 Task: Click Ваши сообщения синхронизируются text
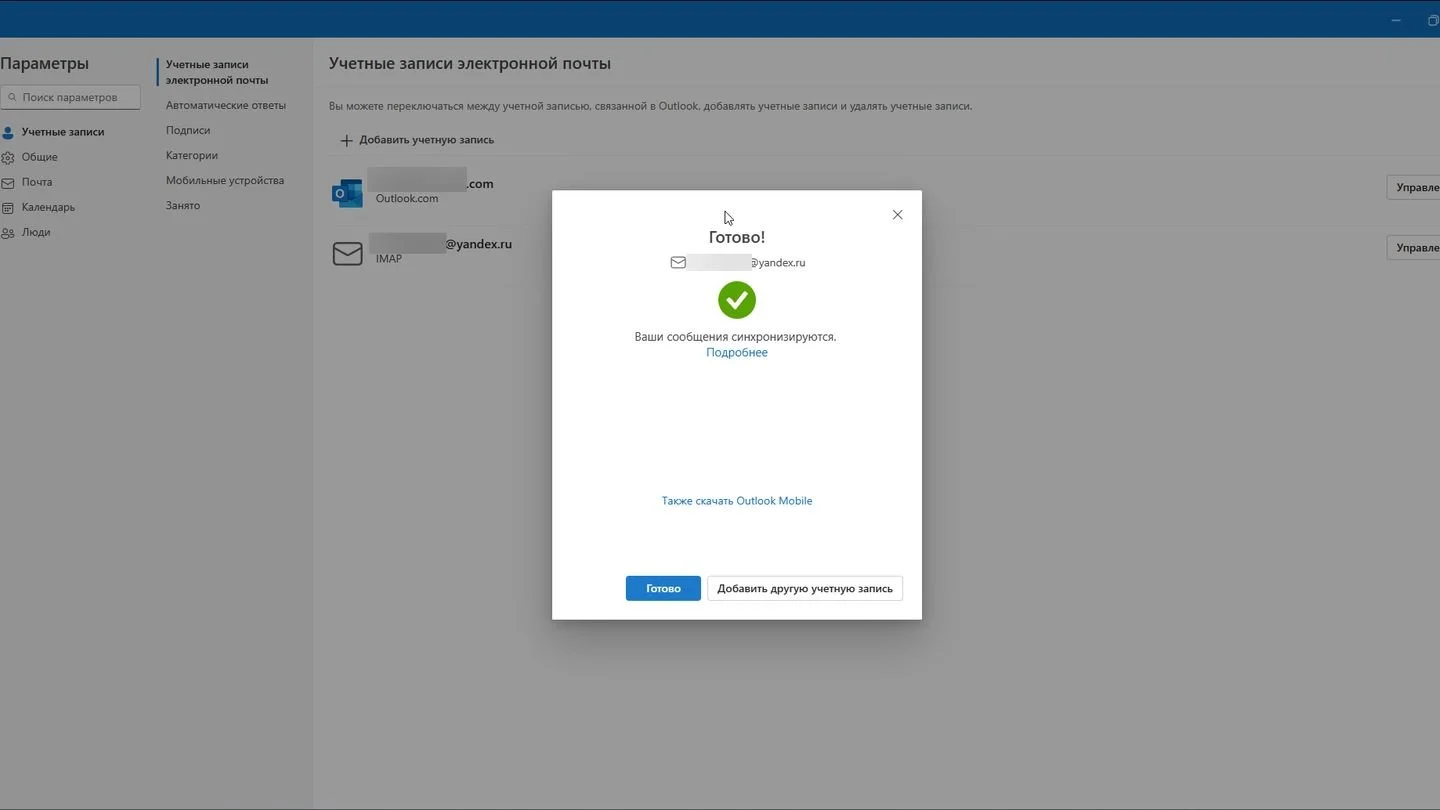point(735,337)
